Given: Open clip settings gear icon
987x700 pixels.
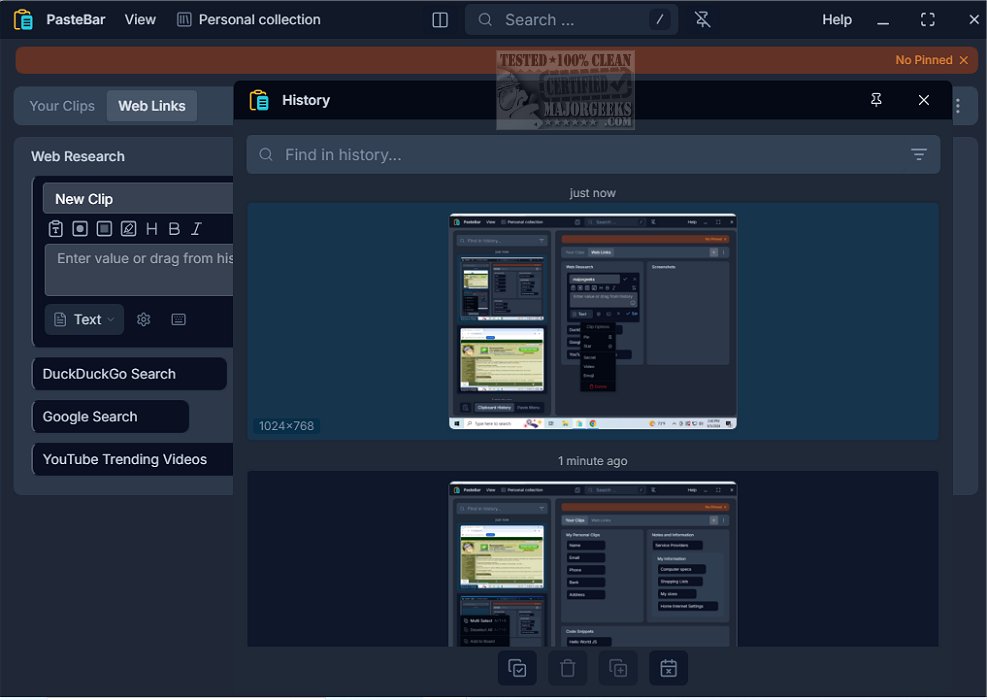Looking at the screenshot, I should (x=144, y=319).
